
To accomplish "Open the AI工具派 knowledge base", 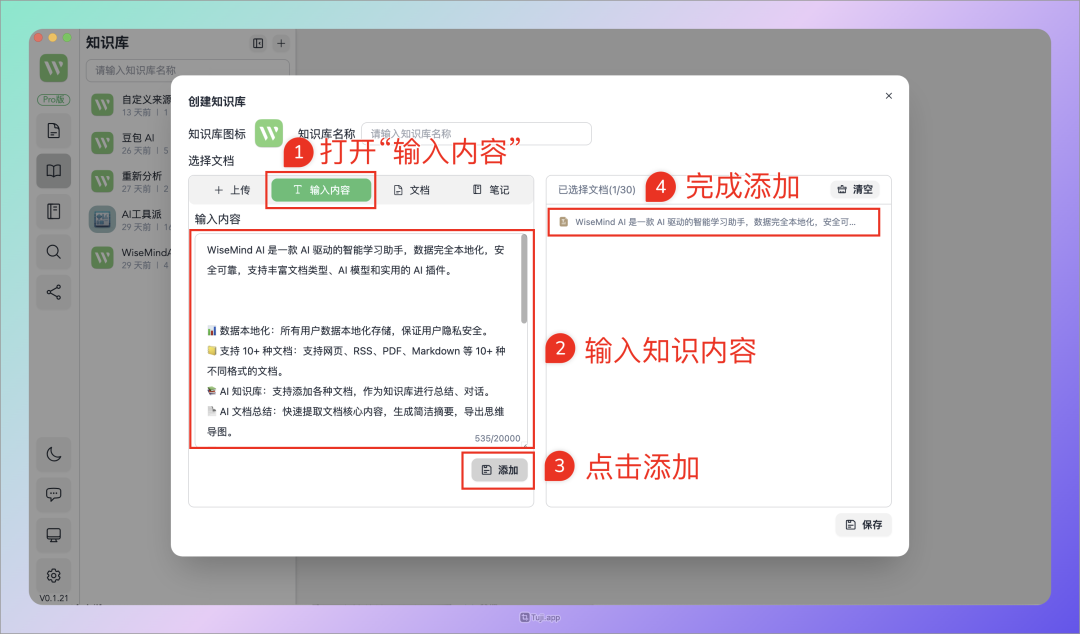I will 132,220.
